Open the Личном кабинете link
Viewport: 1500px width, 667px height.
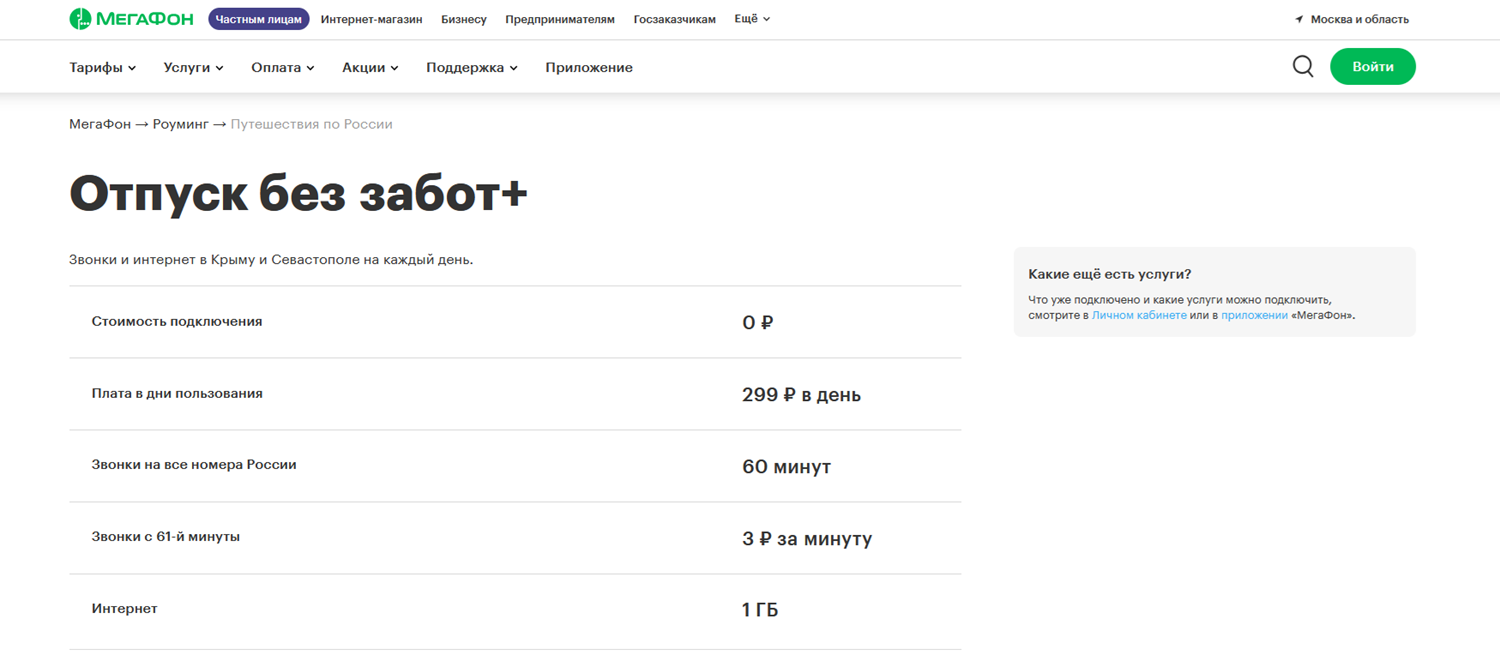point(1139,315)
